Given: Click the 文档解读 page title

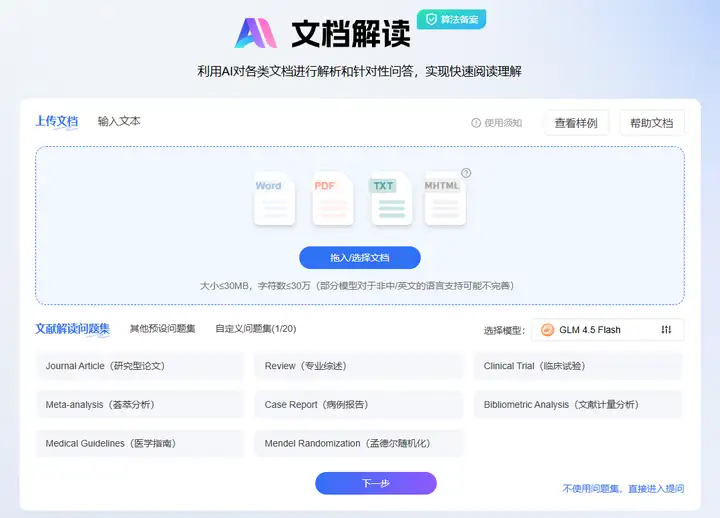Looking at the screenshot, I should (351, 34).
